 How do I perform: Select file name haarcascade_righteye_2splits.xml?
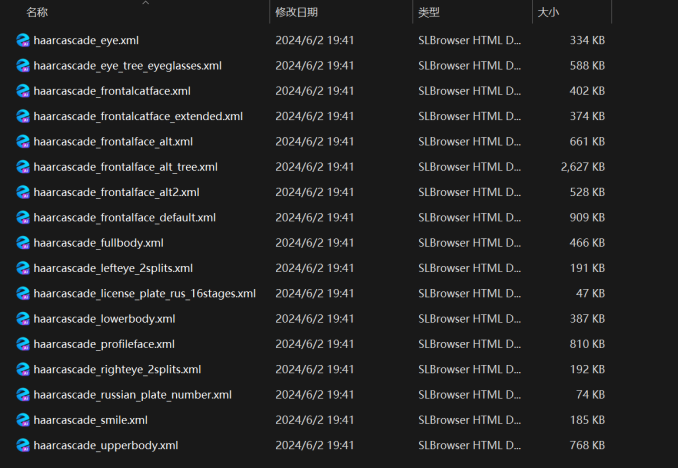[117, 370]
